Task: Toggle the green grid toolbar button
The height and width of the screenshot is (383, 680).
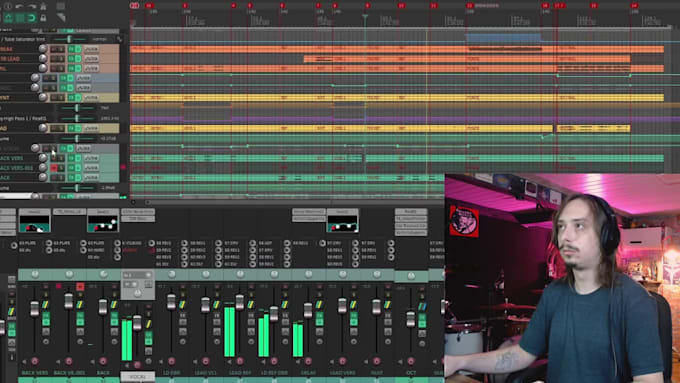Action: point(20,18)
